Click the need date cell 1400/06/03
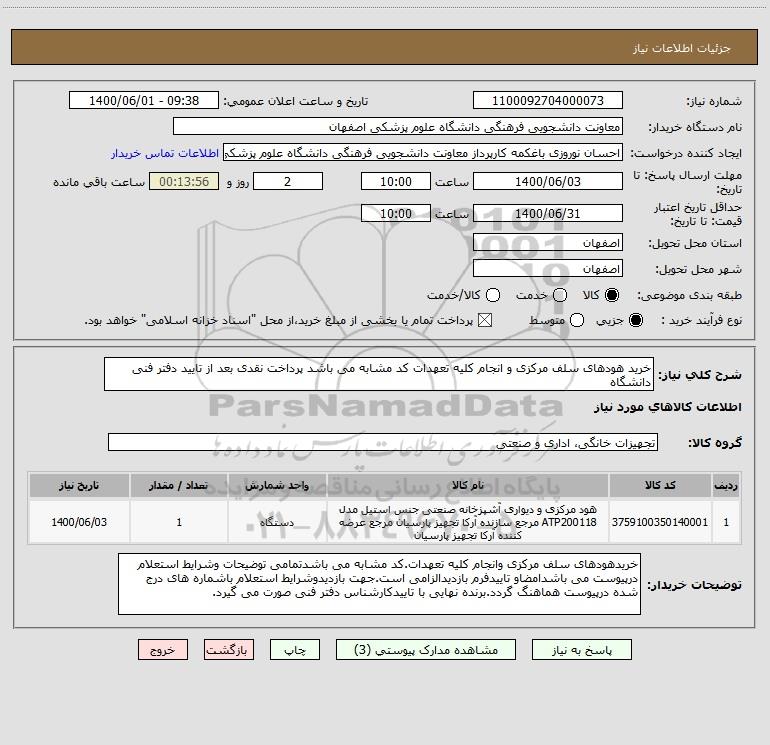The height and width of the screenshot is (745, 770). pyautogui.click(x=79, y=522)
